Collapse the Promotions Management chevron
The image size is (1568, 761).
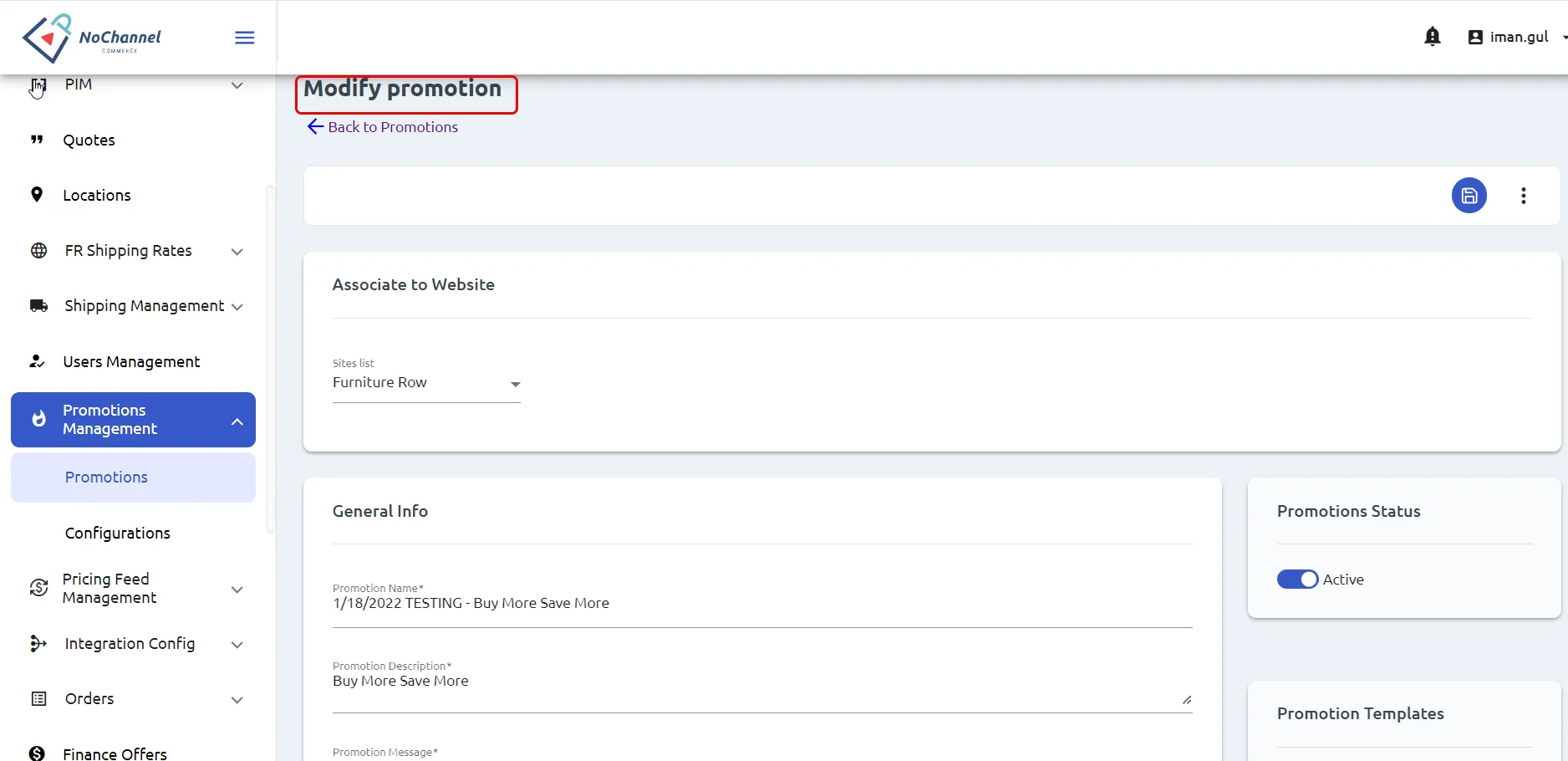click(237, 421)
